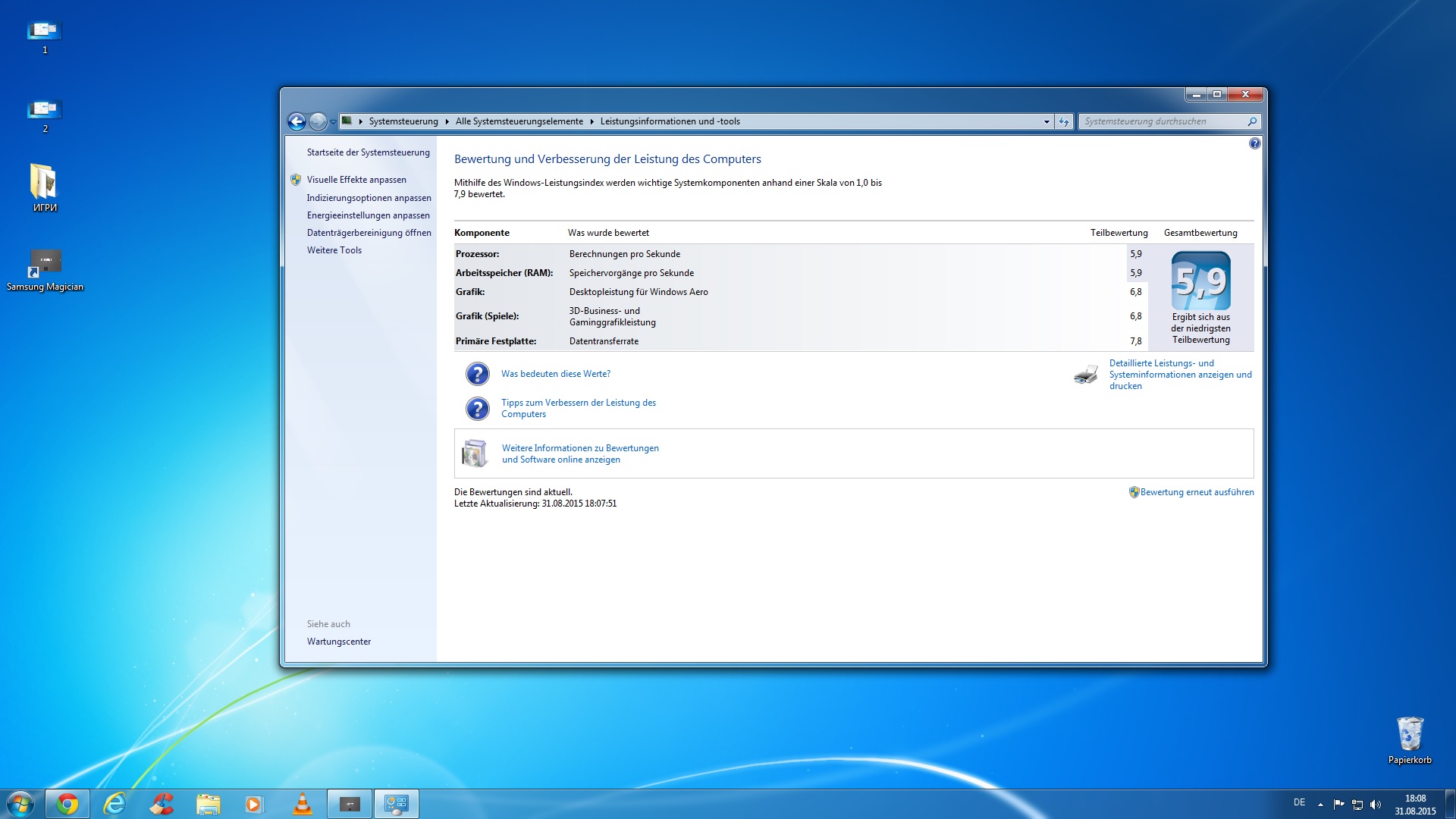Open Startseite der Systemsteuerung
Image resolution: width=1456 pixels, height=819 pixels.
pos(369,152)
